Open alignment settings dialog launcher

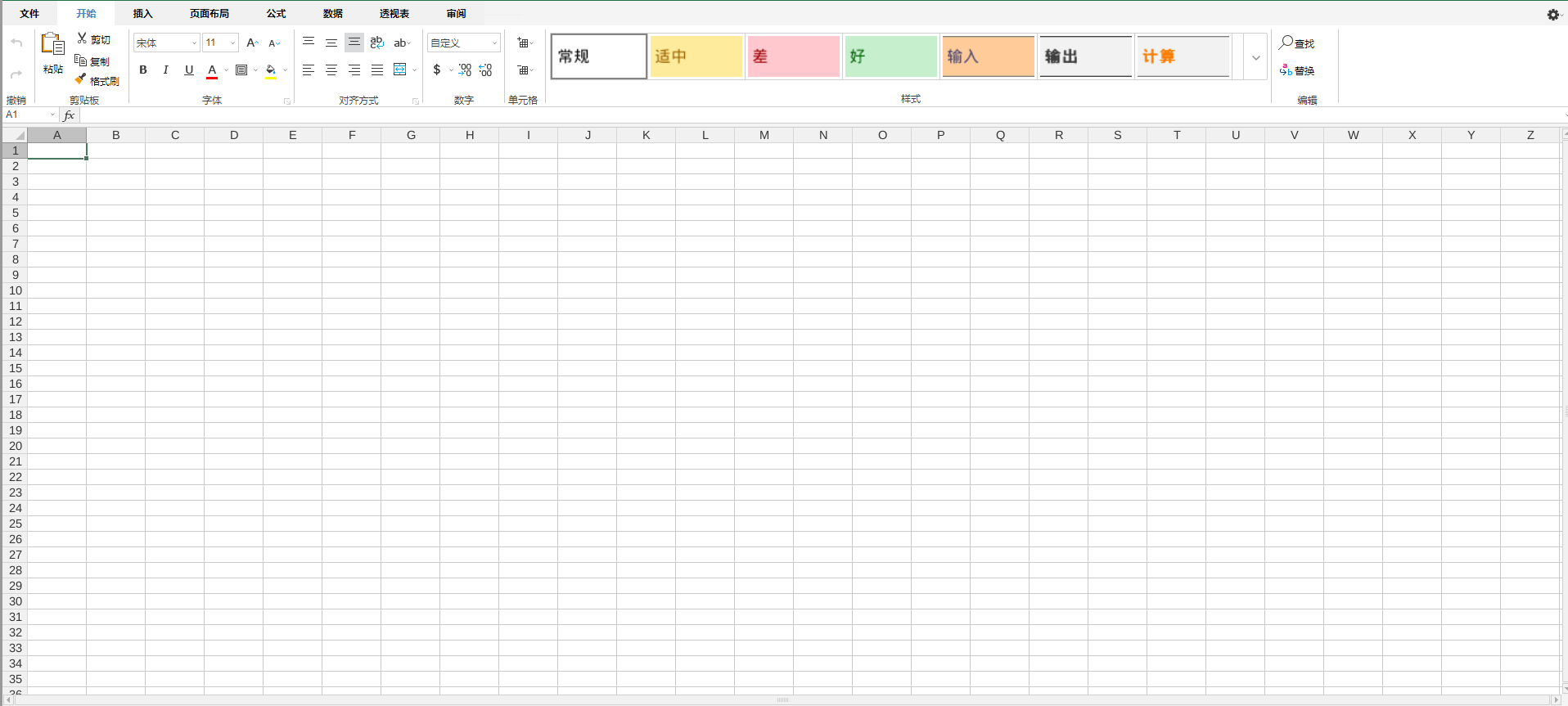tap(416, 101)
